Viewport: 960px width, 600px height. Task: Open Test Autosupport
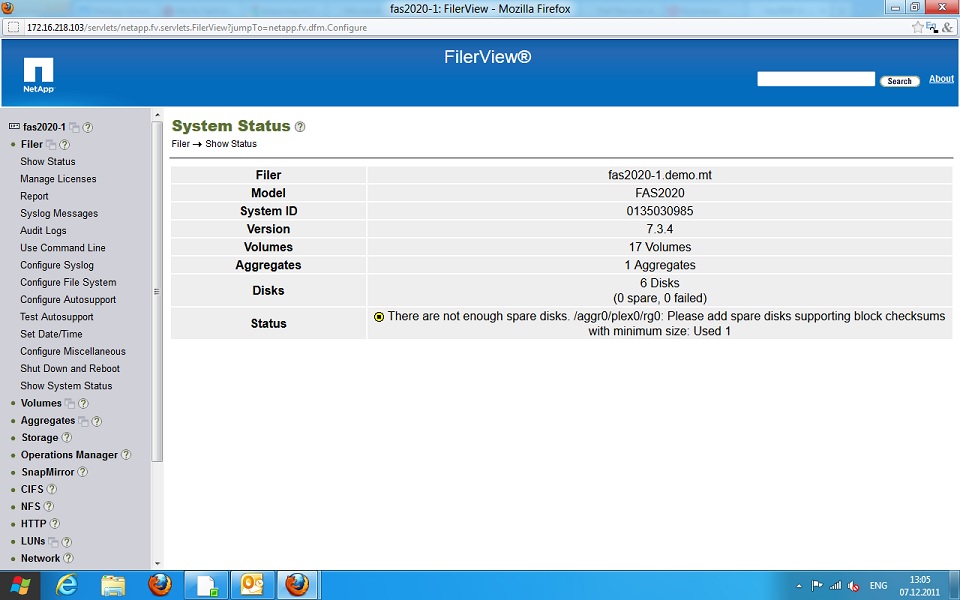56,317
